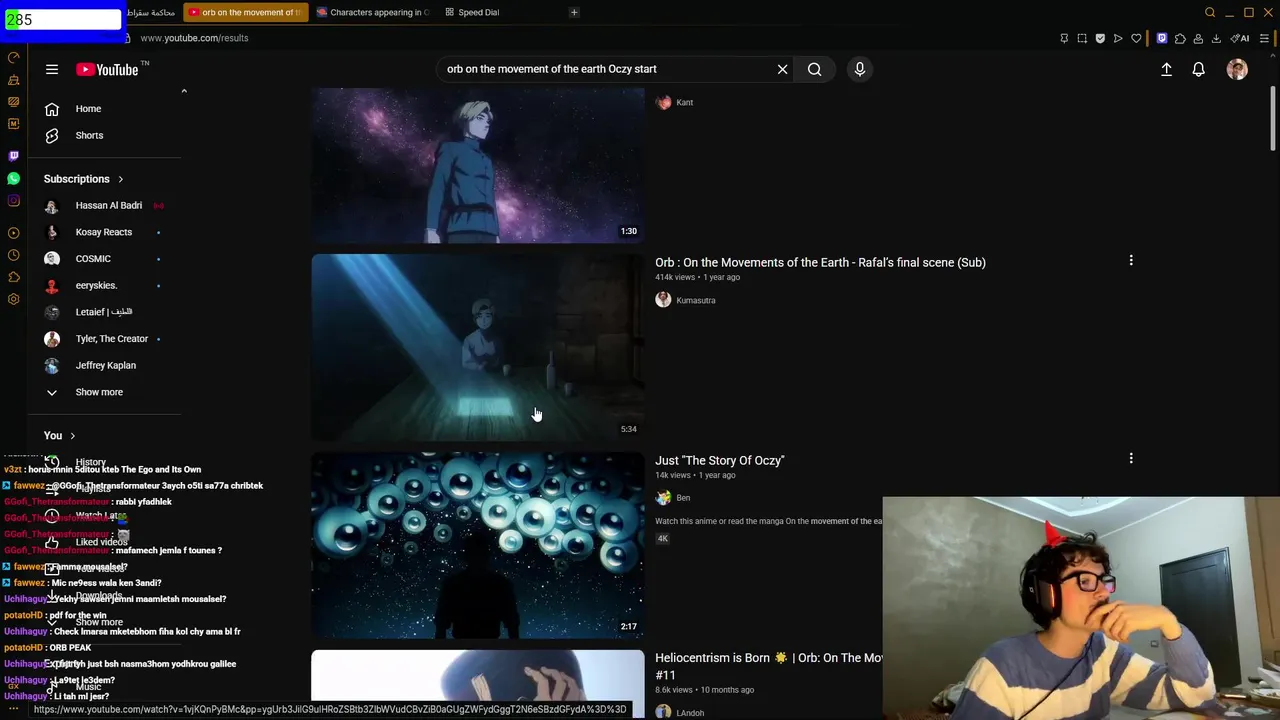This screenshot has height=720, width=1280.
Task: Open the sidebar extensions cube icon
Action: pos(13,277)
